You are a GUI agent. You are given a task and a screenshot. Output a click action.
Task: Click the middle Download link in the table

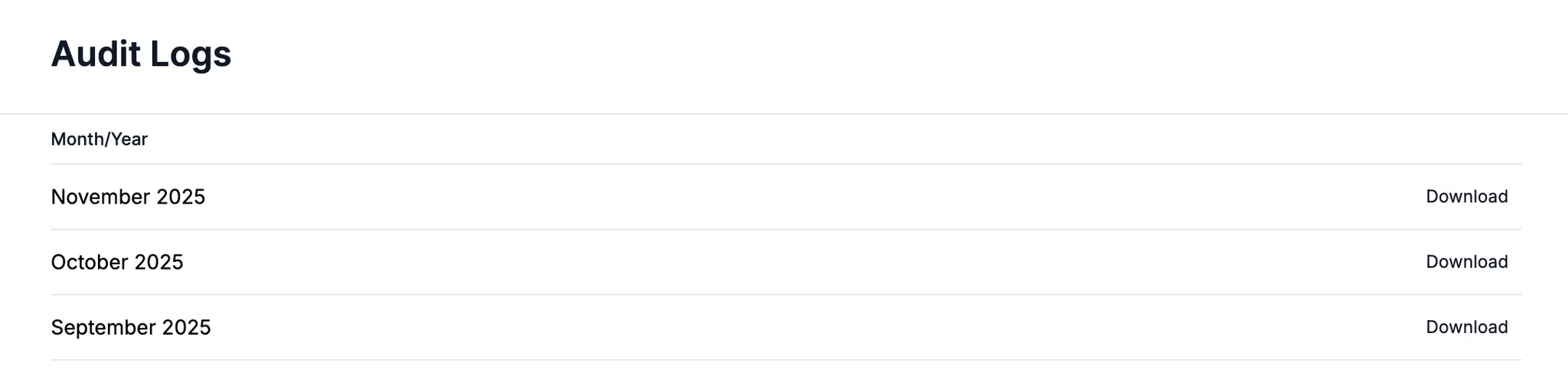[x=1466, y=262]
